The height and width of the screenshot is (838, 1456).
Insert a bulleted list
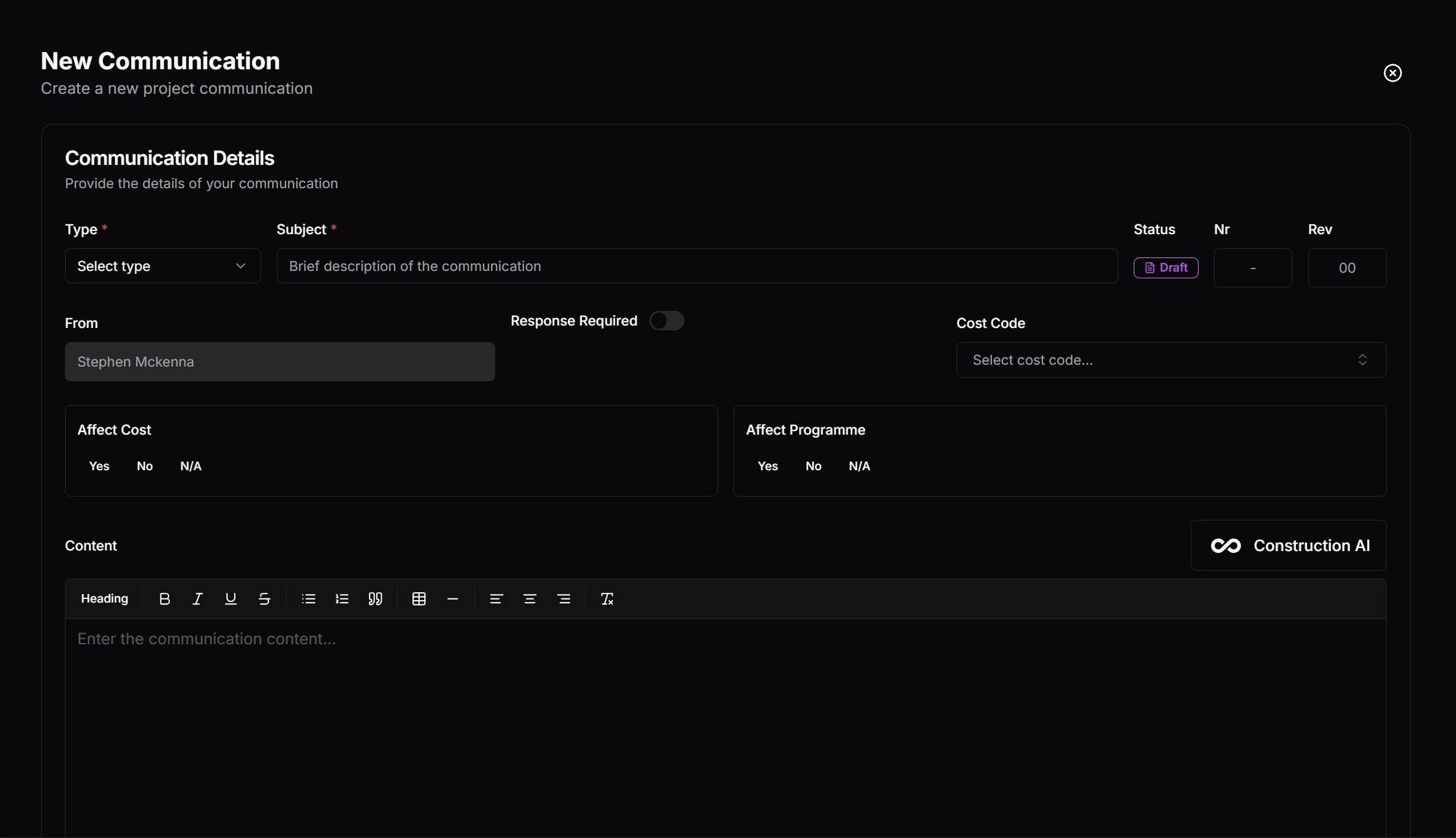click(308, 599)
